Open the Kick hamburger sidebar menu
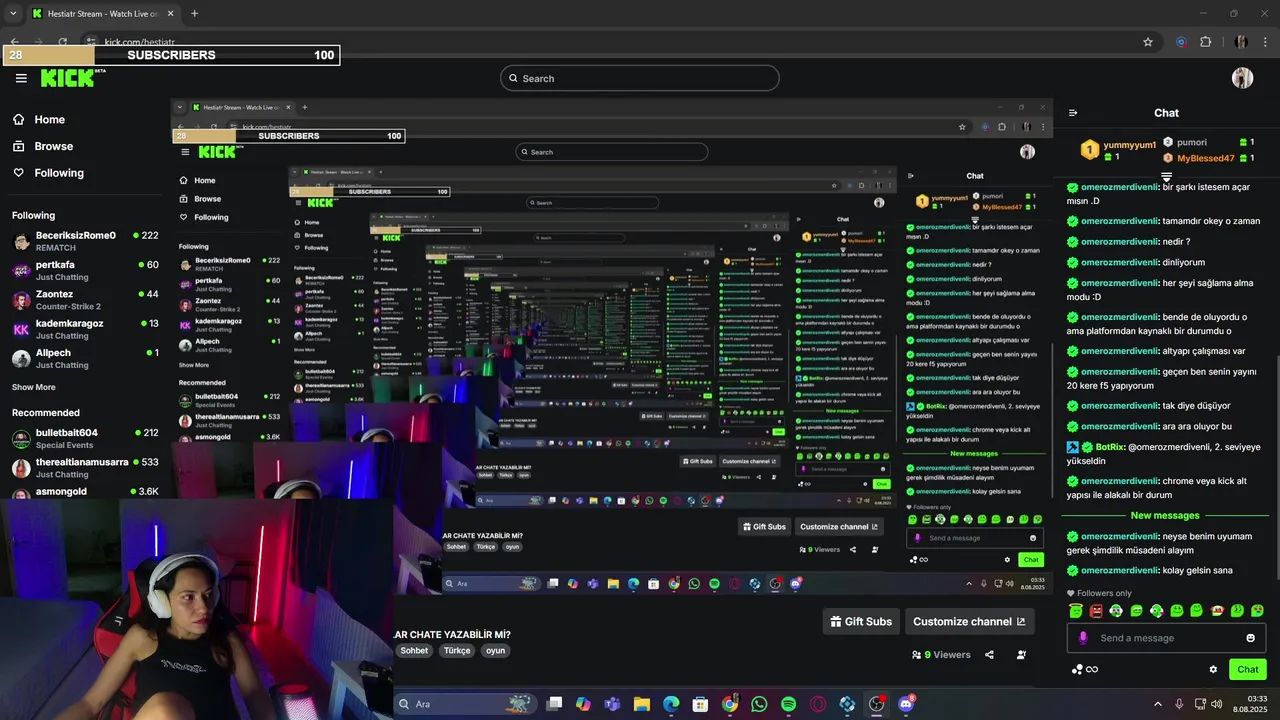The width and height of the screenshot is (1280, 720). tap(21, 78)
